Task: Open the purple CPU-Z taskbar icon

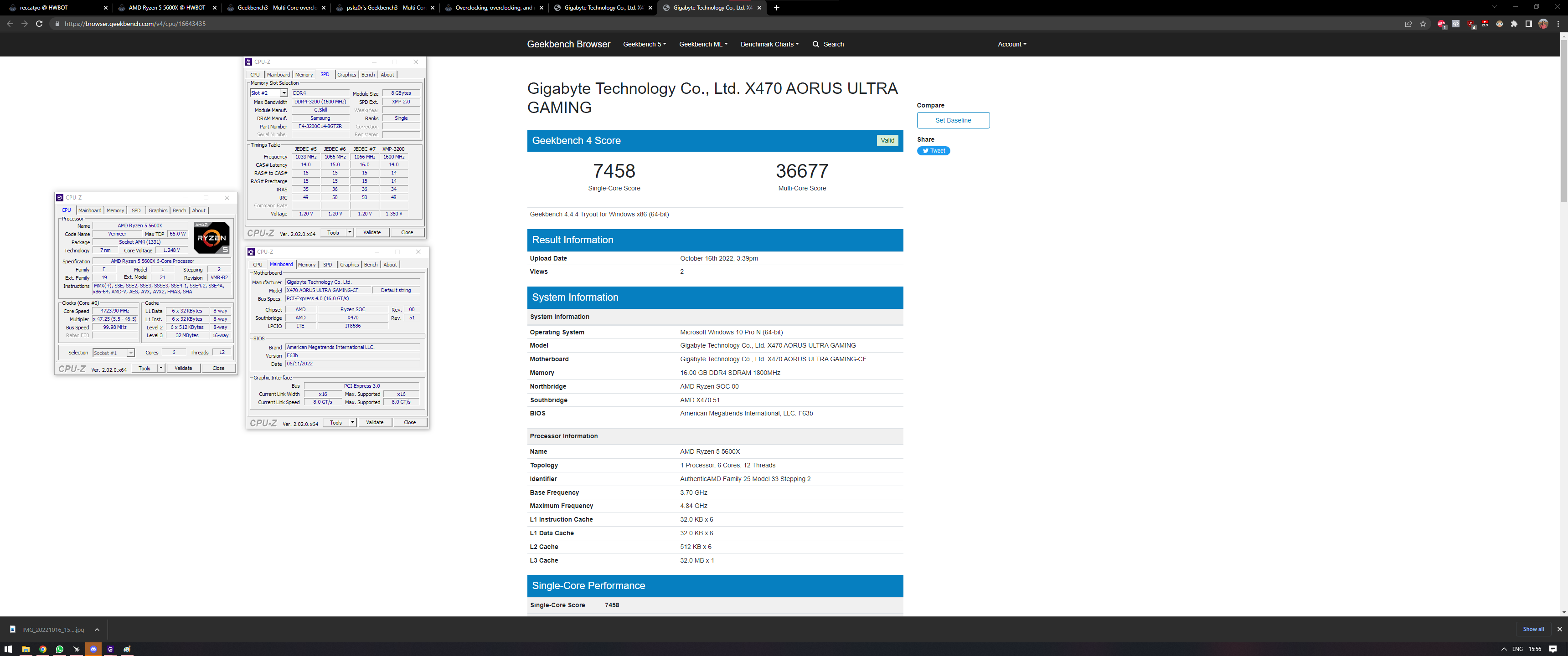Action: (x=110, y=649)
